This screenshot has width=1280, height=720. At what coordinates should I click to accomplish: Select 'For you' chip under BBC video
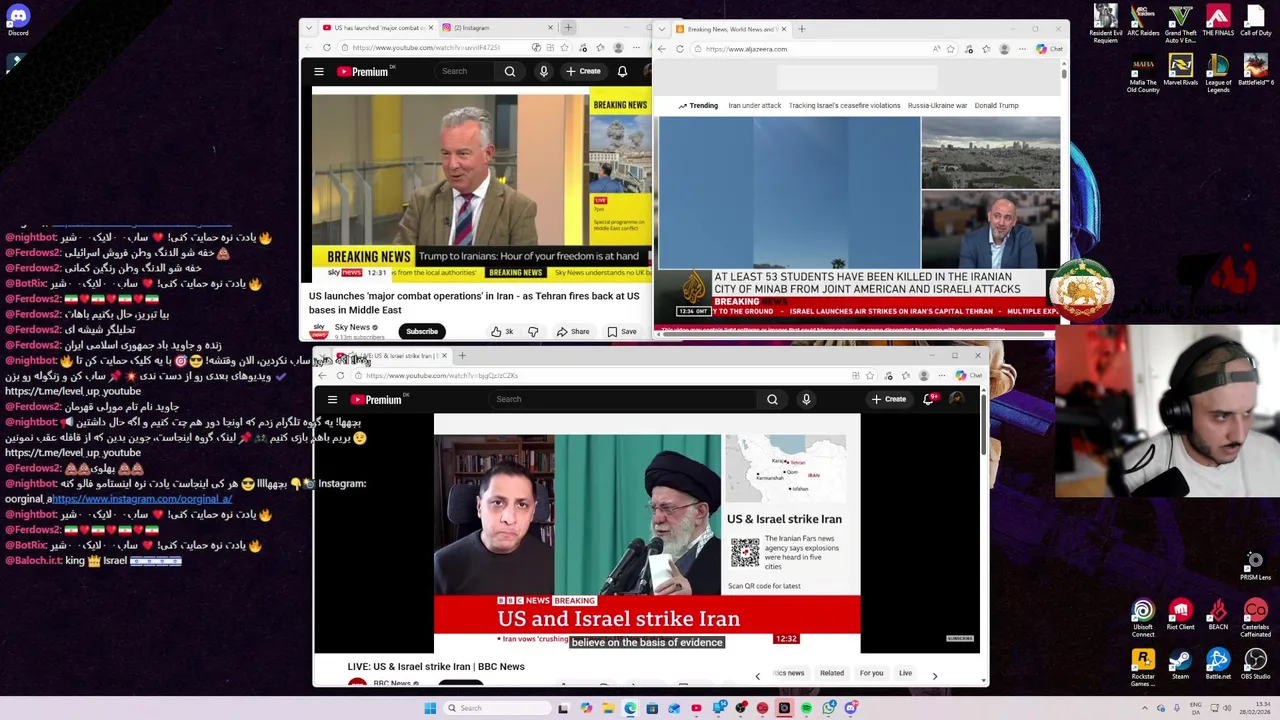871,673
